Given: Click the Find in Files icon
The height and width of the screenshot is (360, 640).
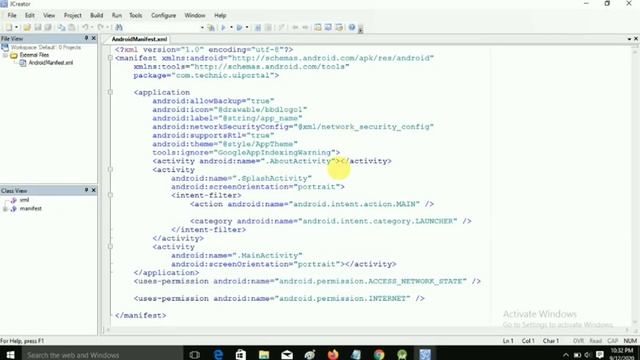Looking at the screenshot, I should [x=211, y=28].
